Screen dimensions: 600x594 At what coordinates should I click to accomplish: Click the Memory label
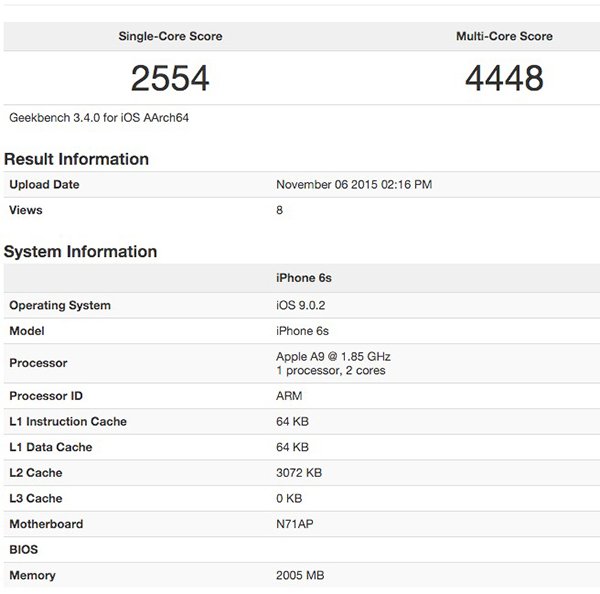pos(33,576)
